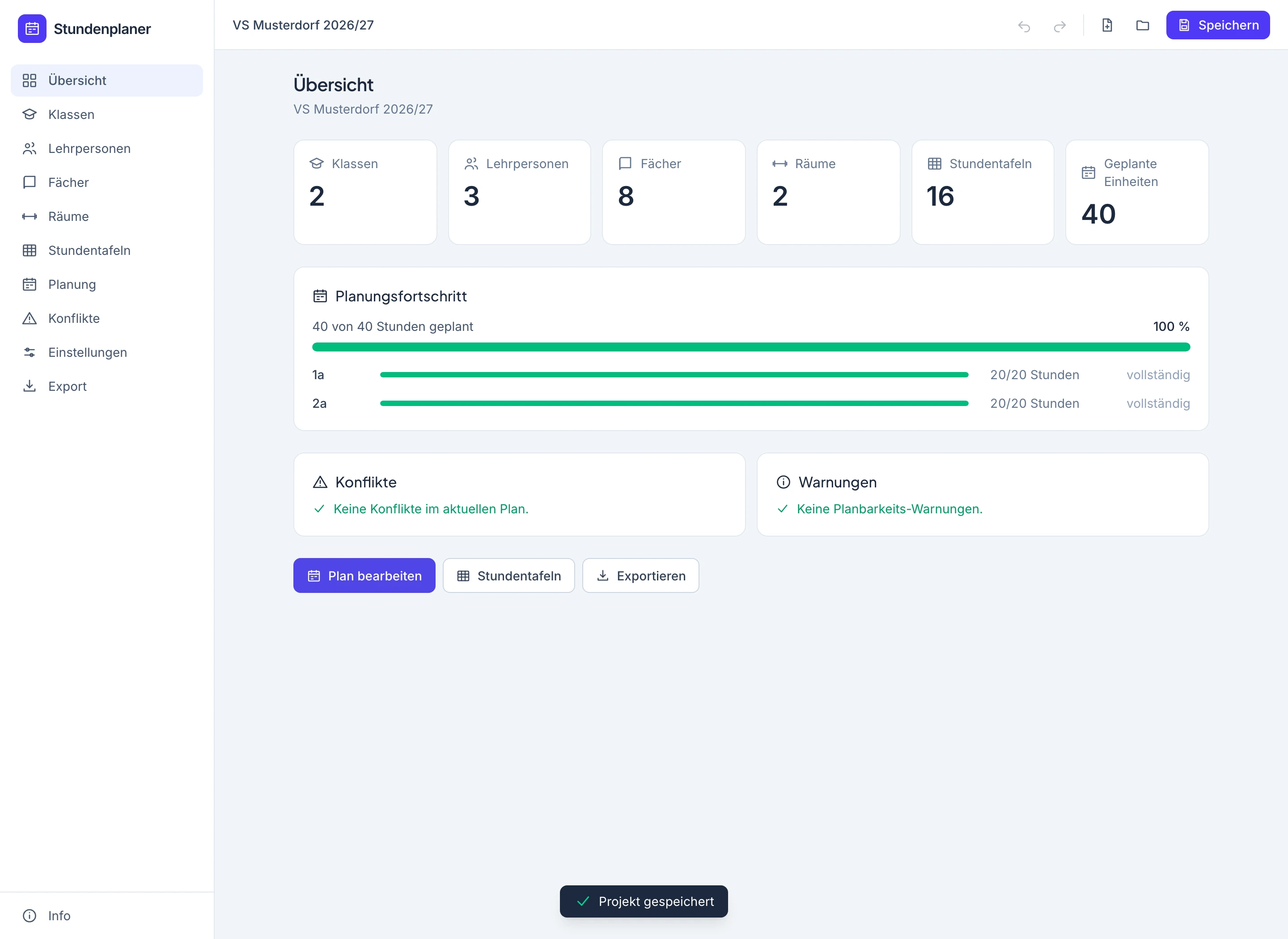The width and height of the screenshot is (1288, 939).
Task: Click the Stundentafeln stat card showing 16
Action: 983,193
